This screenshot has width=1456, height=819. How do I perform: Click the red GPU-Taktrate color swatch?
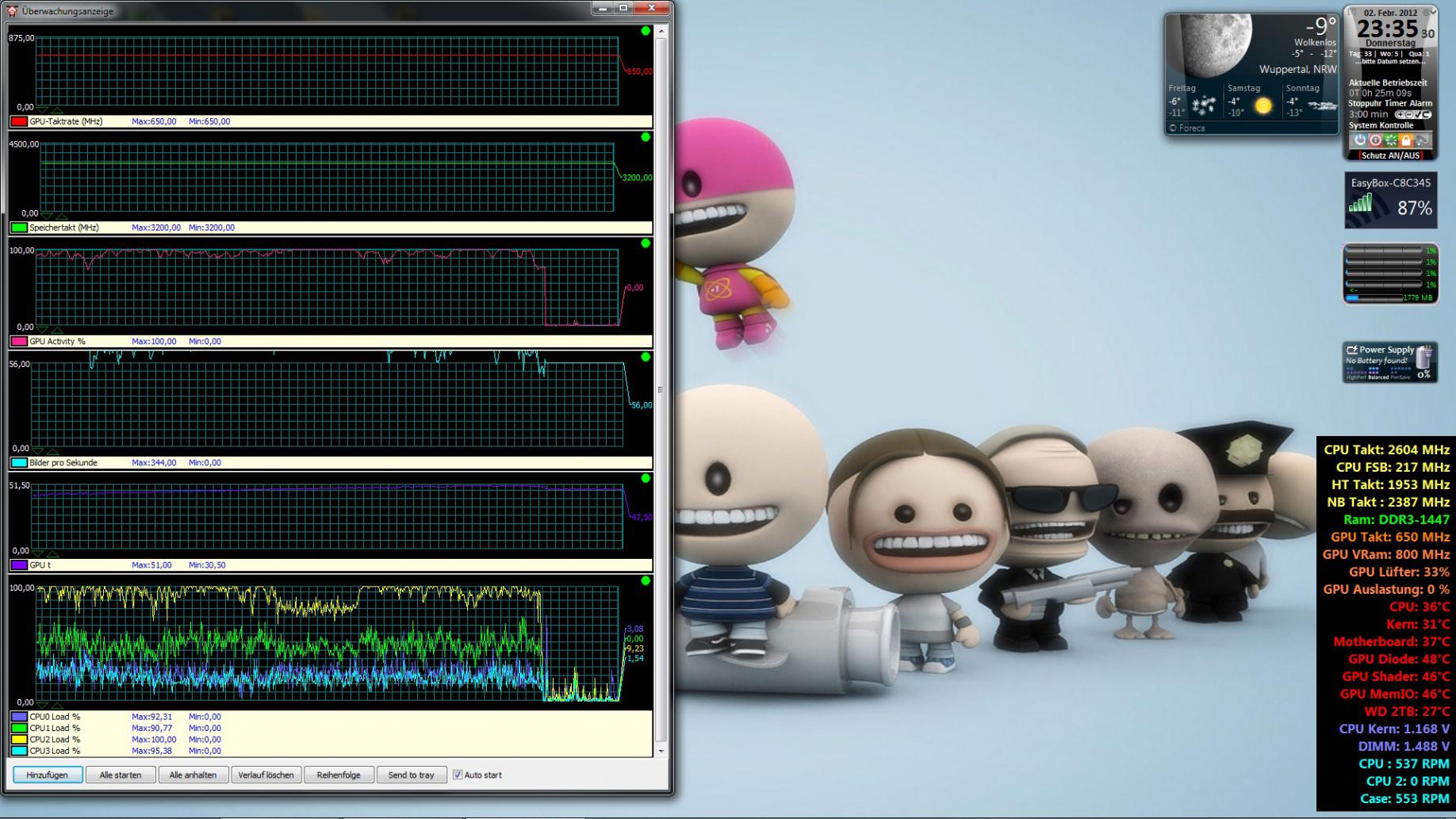click(x=19, y=121)
